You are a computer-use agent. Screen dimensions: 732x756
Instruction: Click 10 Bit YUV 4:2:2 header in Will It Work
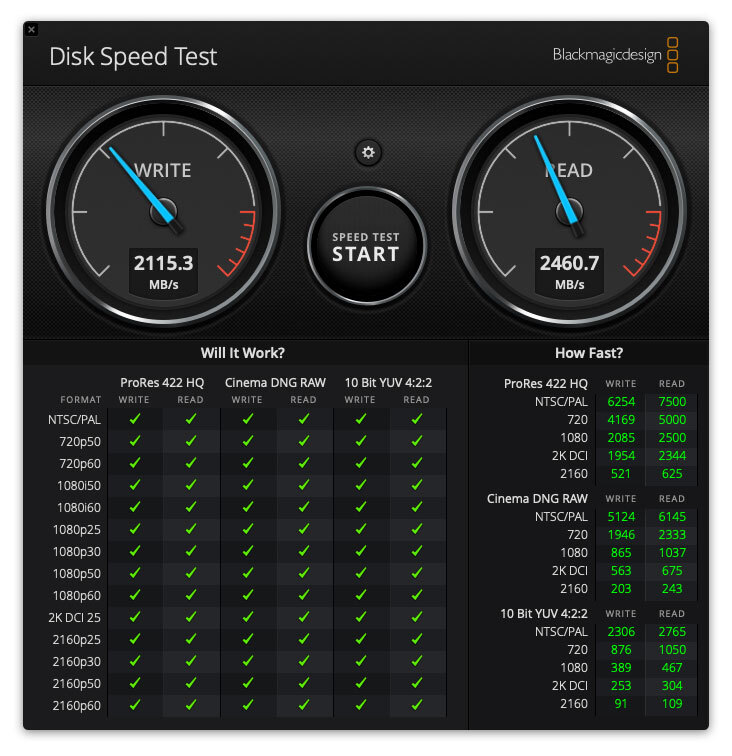(x=388, y=383)
